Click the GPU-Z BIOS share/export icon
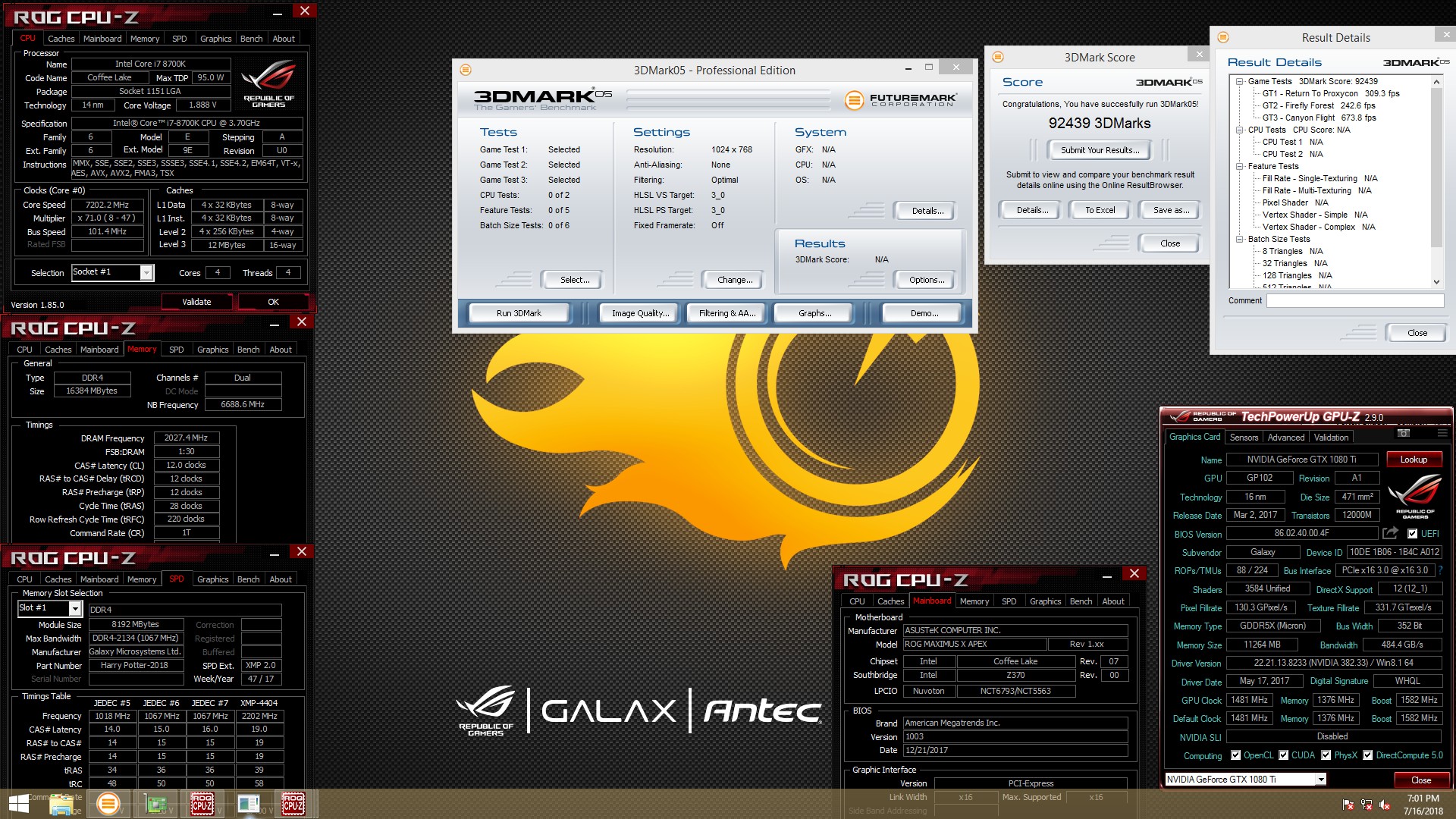Image resolution: width=1456 pixels, height=819 pixels. click(x=1390, y=533)
